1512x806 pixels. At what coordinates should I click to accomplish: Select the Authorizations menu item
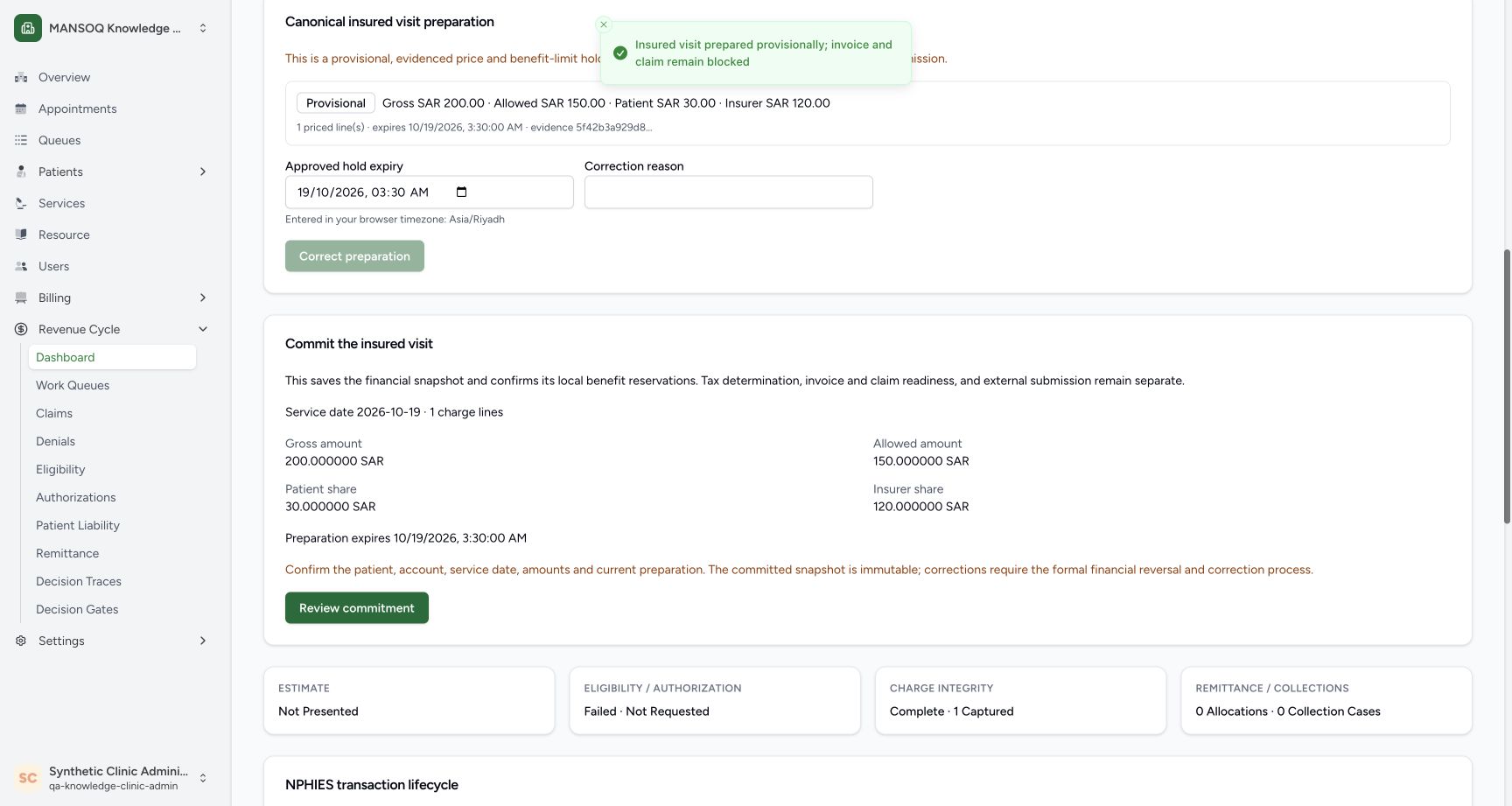click(x=112, y=497)
